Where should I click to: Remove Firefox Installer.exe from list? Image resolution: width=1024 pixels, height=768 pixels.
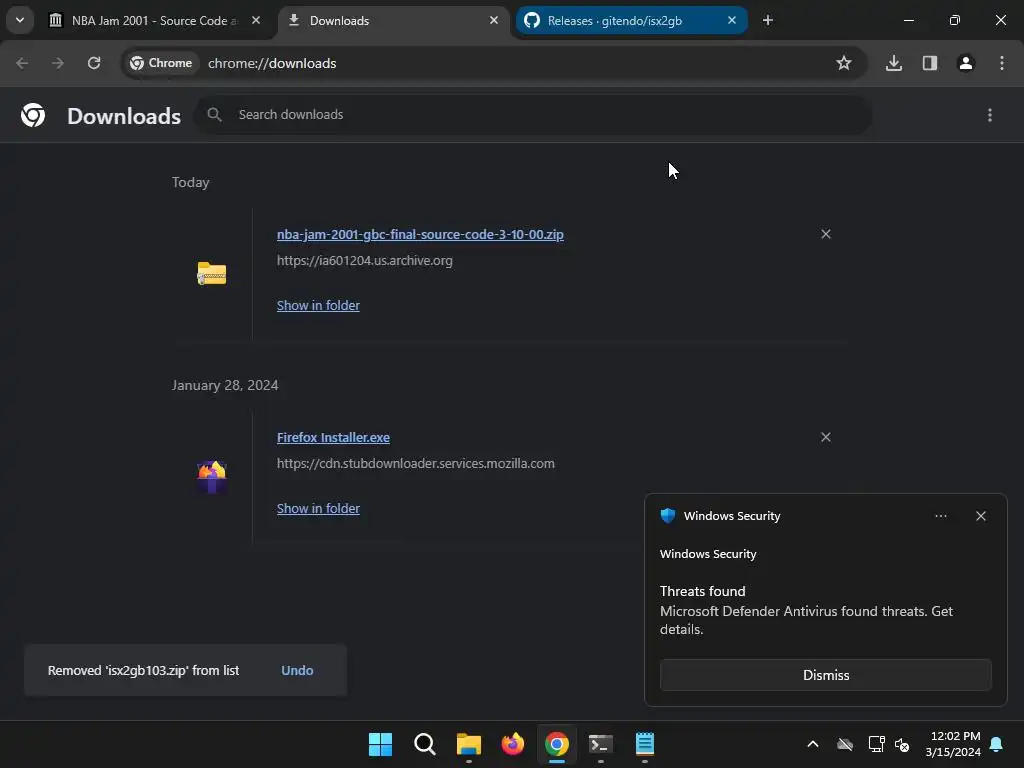826,437
